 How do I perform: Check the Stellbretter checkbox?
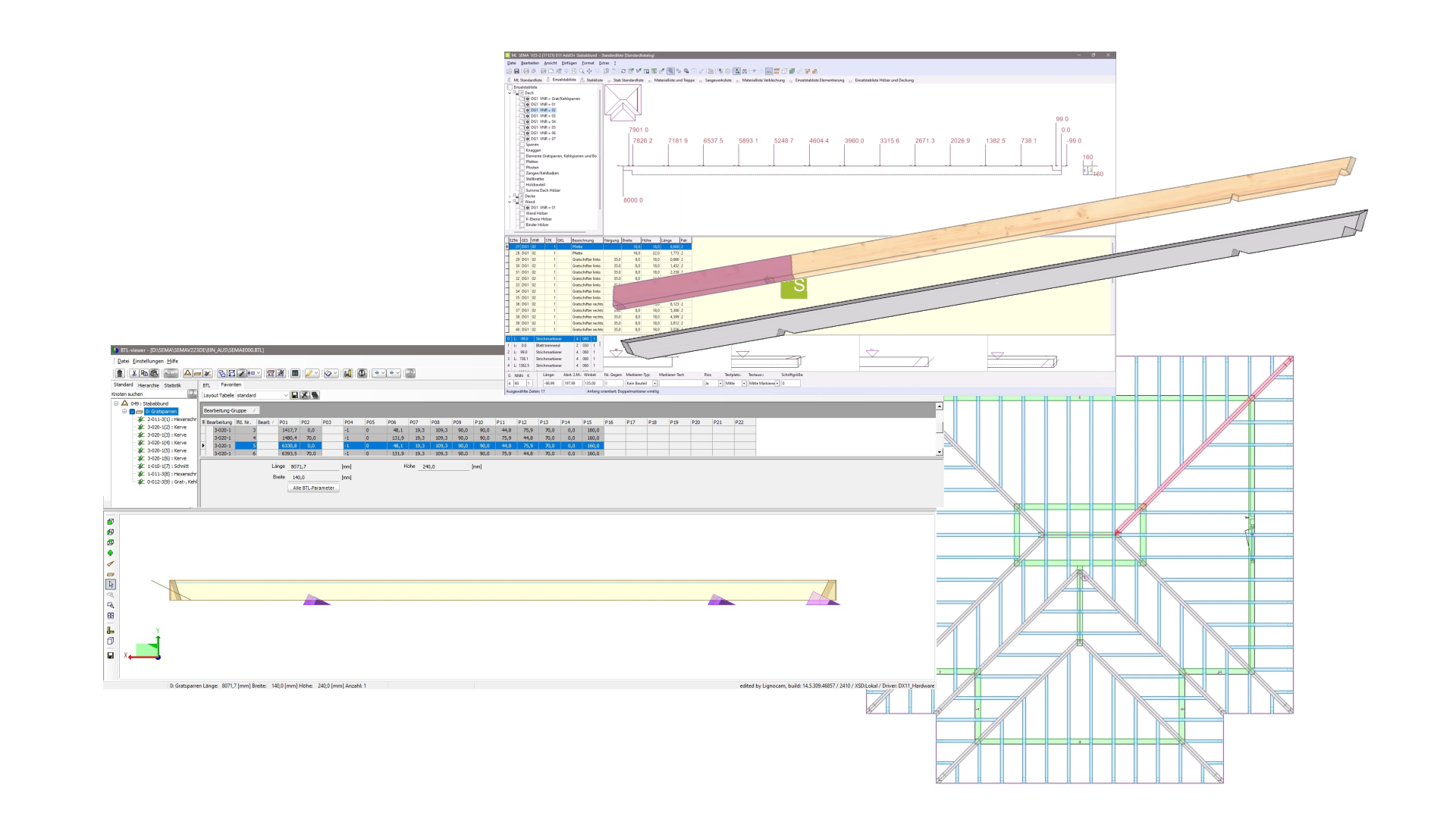(x=522, y=179)
